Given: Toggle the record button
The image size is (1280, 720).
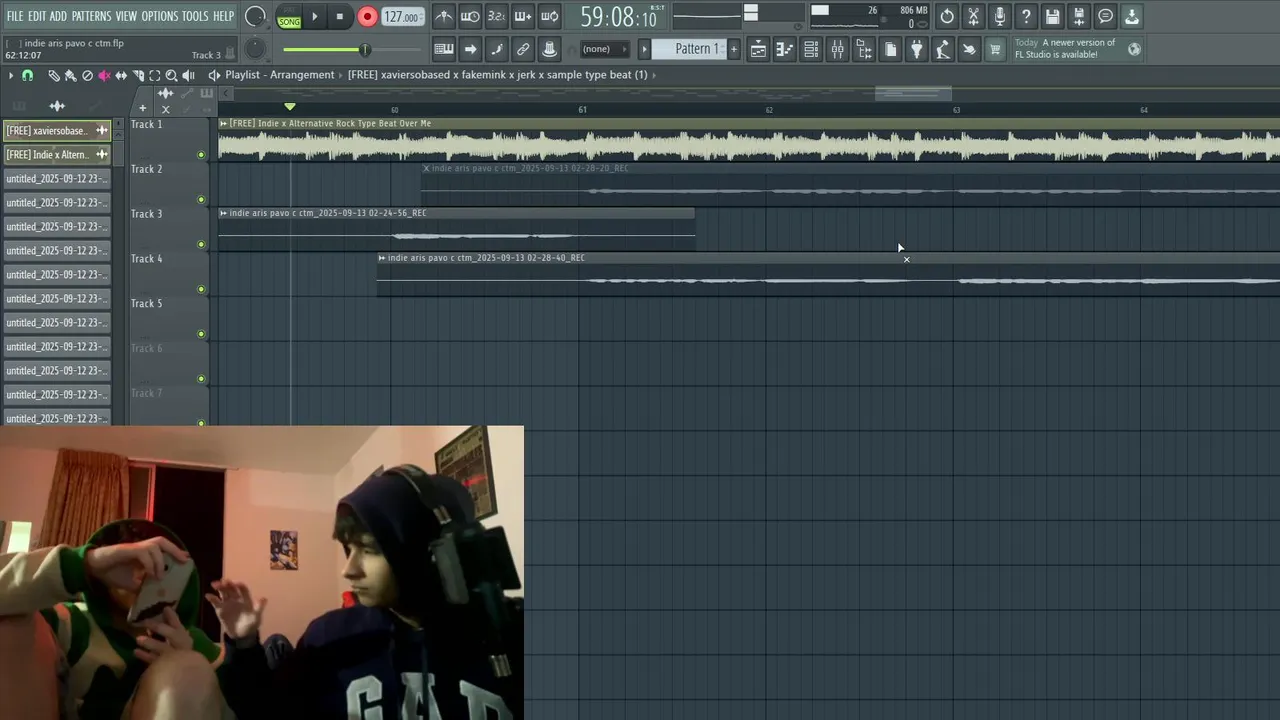Looking at the screenshot, I should [367, 17].
